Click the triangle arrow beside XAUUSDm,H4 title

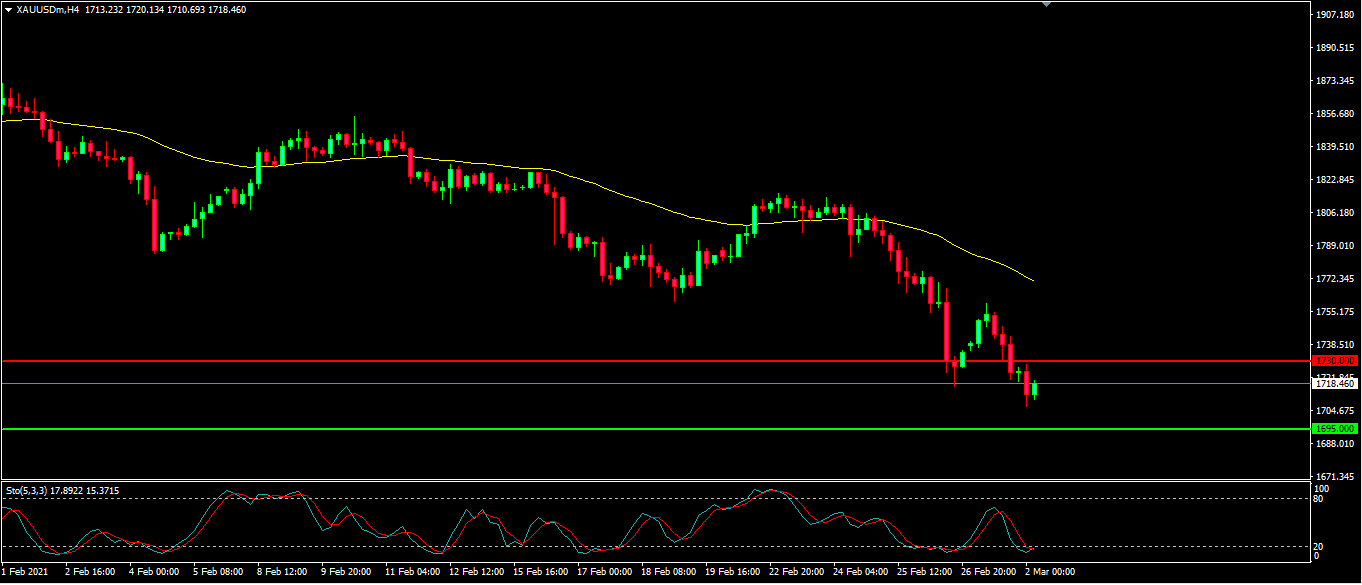coord(8,9)
